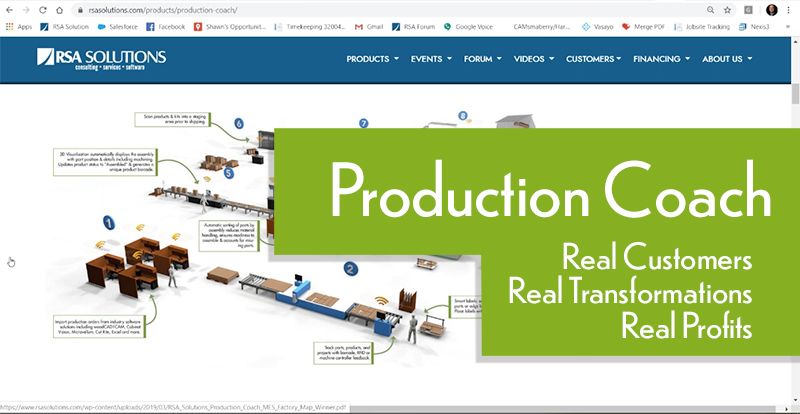The width and height of the screenshot is (800, 414).
Task: Click the "Track parts, products, and projects" caption
Action: [x=344, y=353]
